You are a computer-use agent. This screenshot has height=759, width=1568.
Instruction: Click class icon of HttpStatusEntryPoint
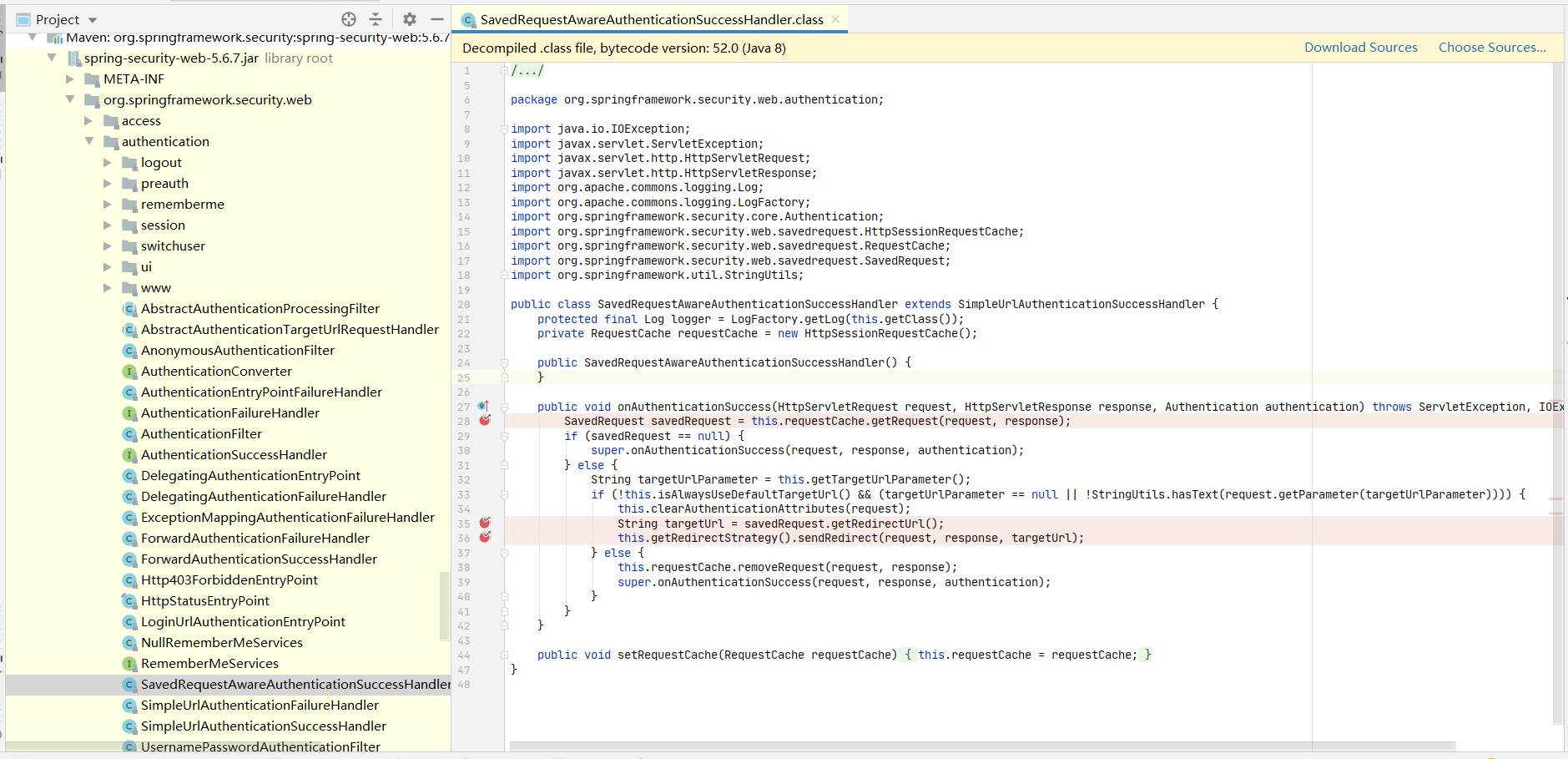click(129, 601)
